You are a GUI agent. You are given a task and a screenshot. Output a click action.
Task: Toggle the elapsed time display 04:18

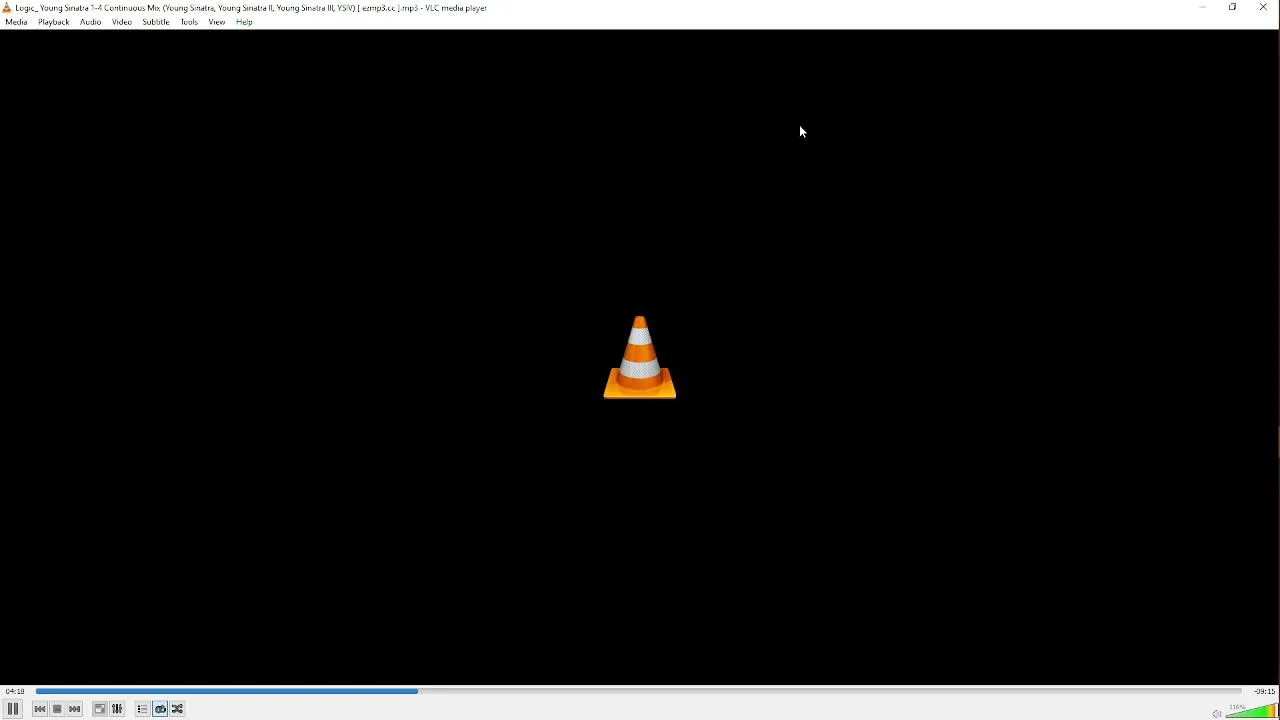pos(15,691)
